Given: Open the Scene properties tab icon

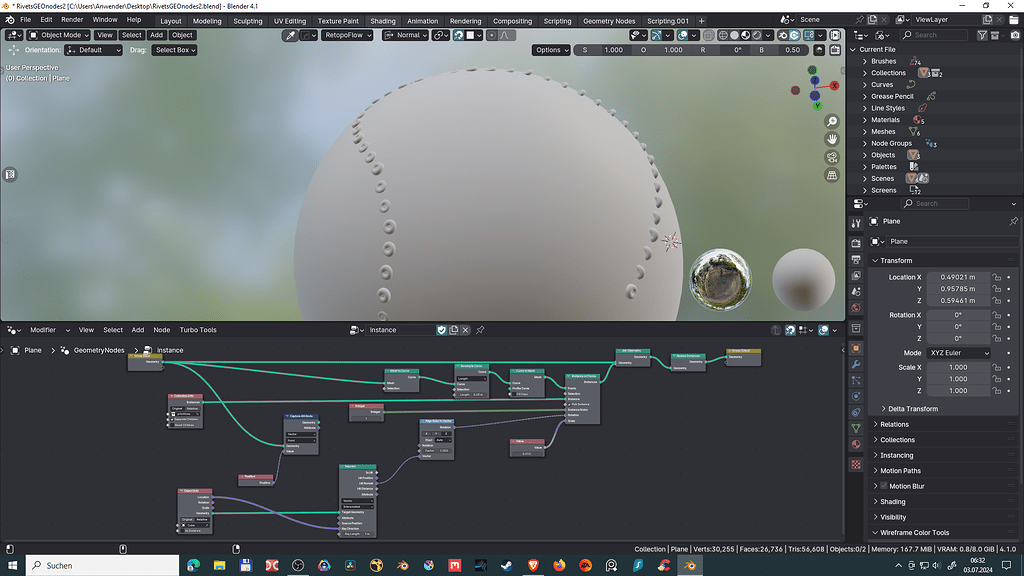Looking at the screenshot, I should tap(856, 291).
